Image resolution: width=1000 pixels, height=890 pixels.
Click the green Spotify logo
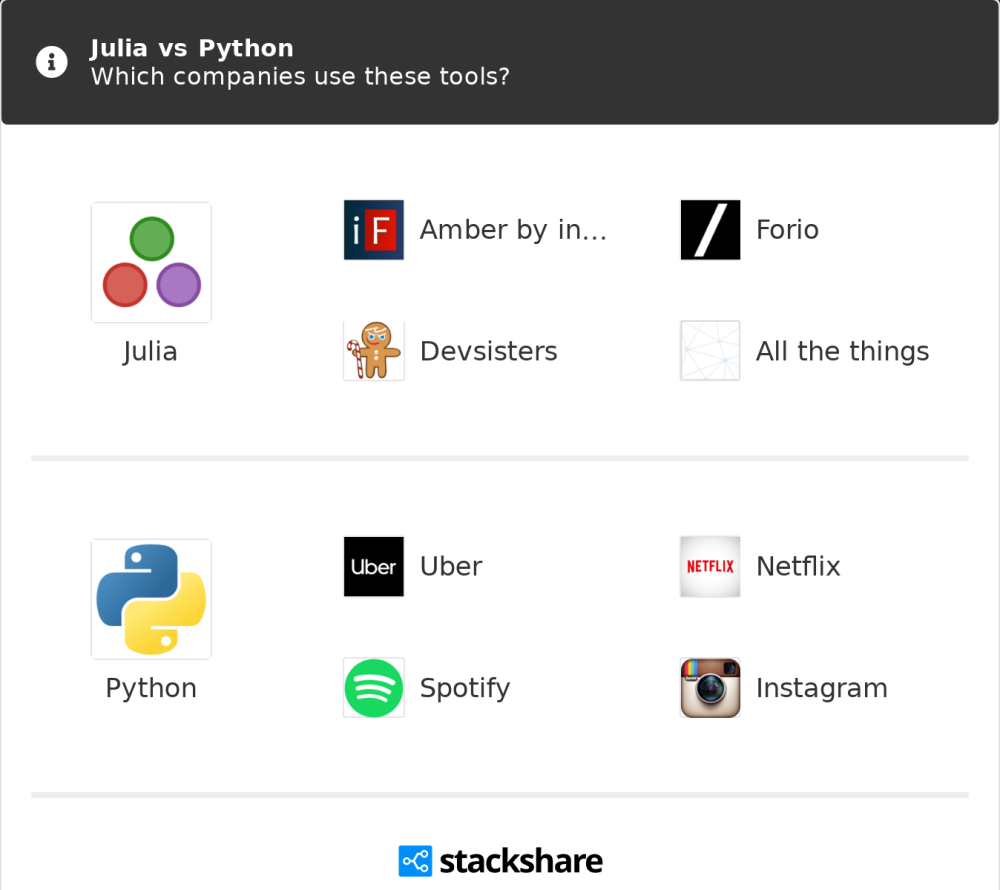pos(374,688)
